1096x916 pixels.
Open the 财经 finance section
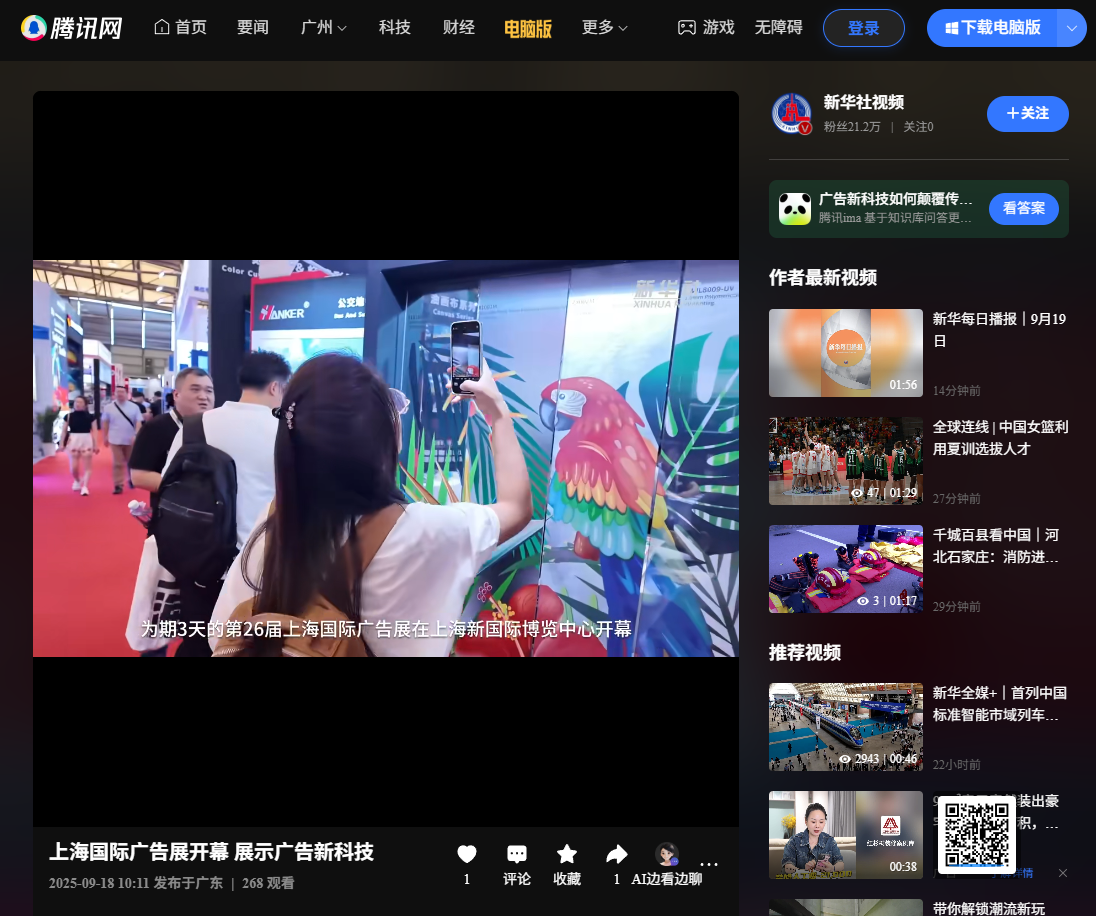click(459, 27)
